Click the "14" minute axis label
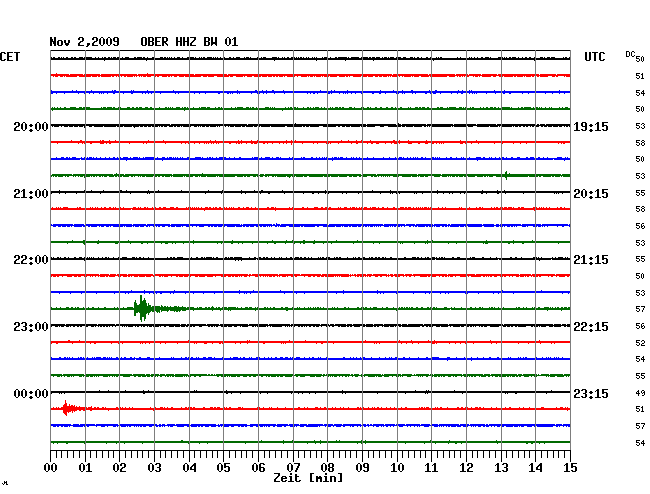 coord(535,468)
